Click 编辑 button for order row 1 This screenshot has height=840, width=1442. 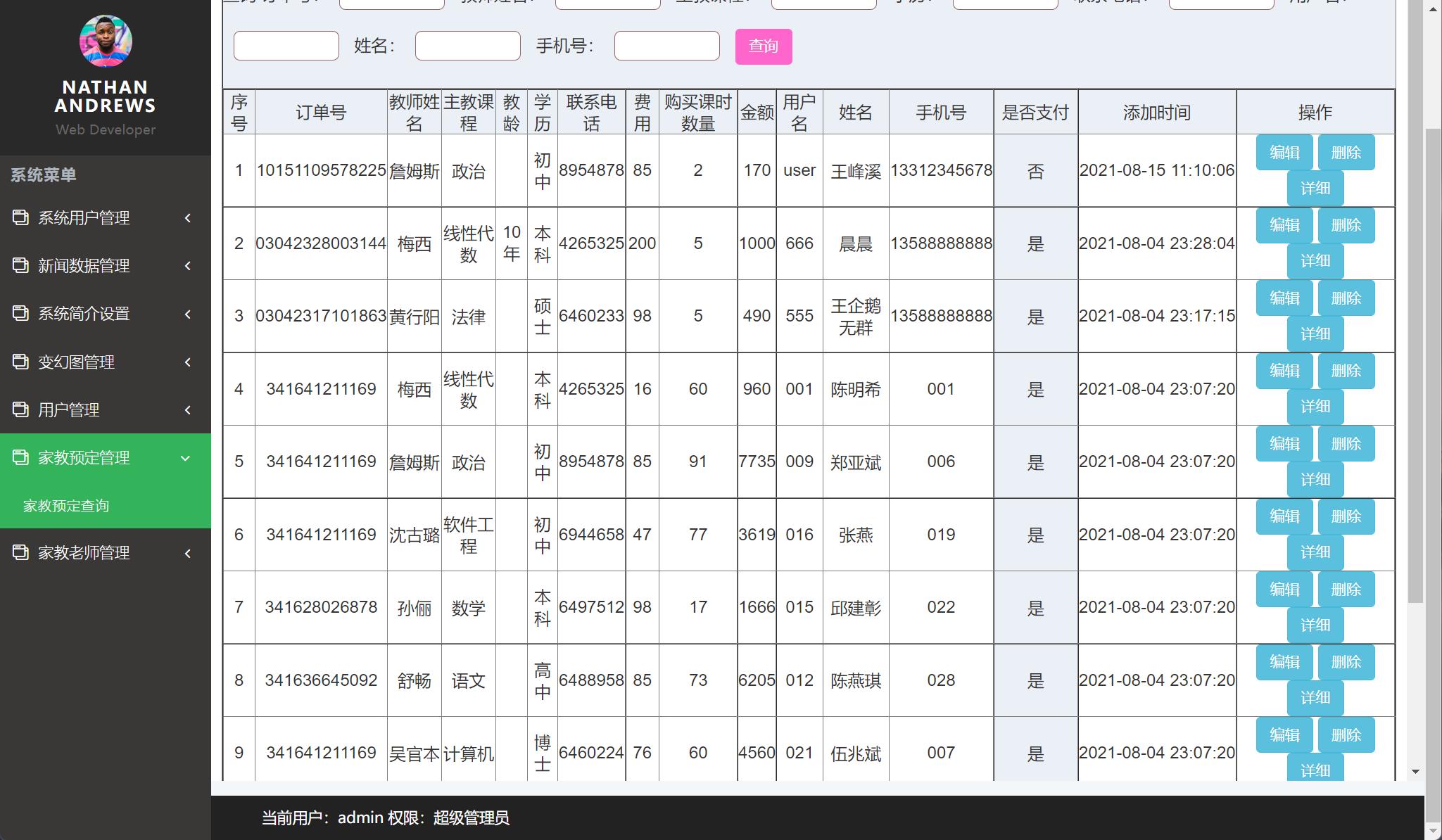[1284, 153]
